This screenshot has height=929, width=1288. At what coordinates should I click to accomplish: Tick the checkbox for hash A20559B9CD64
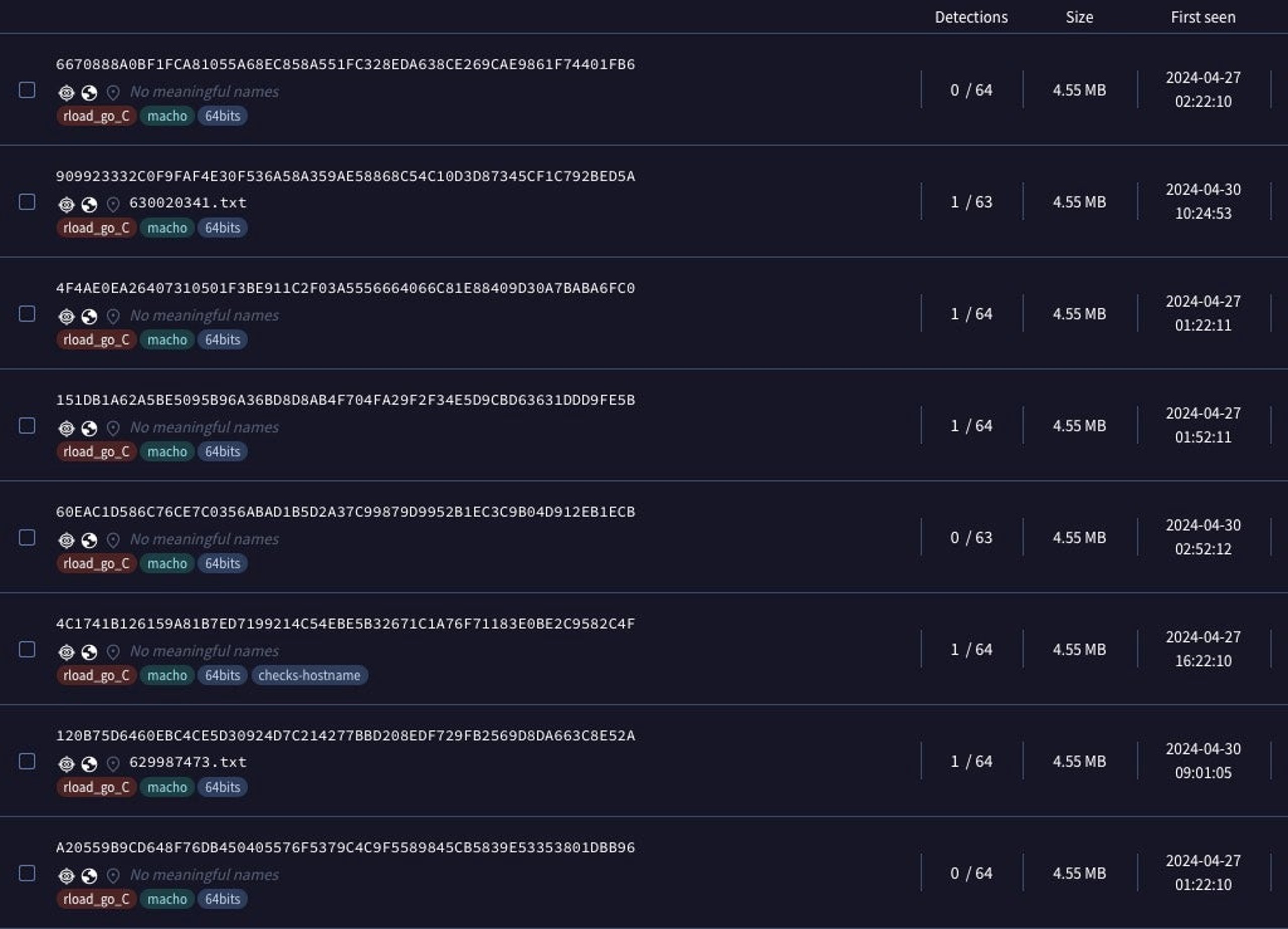(27, 873)
